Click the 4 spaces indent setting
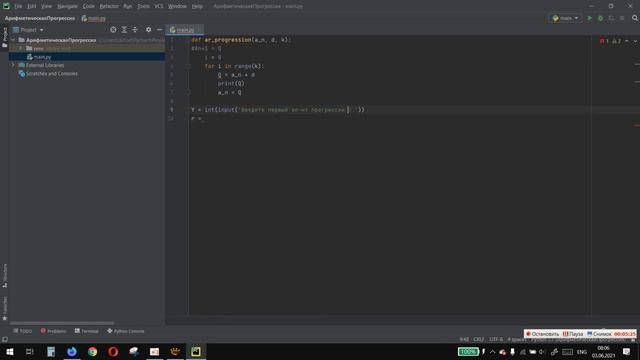The height and width of the screenshot is (360, 640). pos(517,339)
